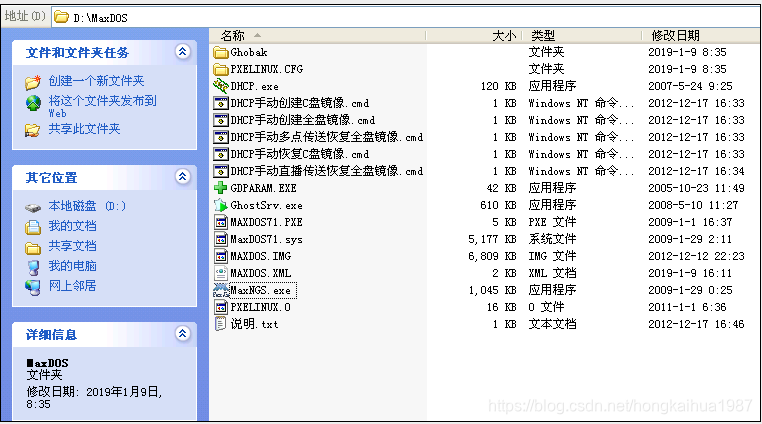Sort files by 大小 column header
762x424 pixels.
point(474,35)
